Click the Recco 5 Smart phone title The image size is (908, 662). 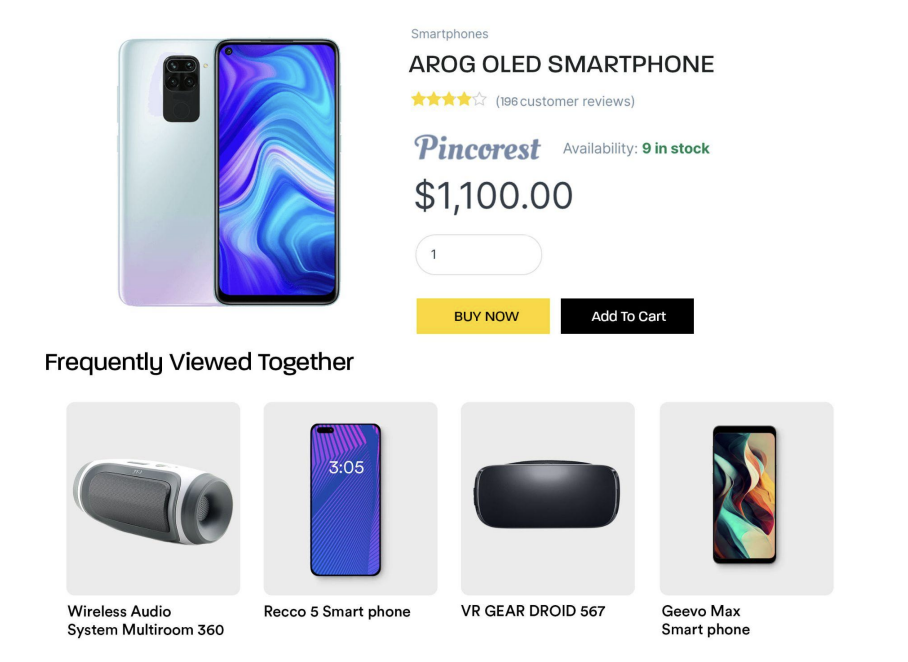click(337, 611)
